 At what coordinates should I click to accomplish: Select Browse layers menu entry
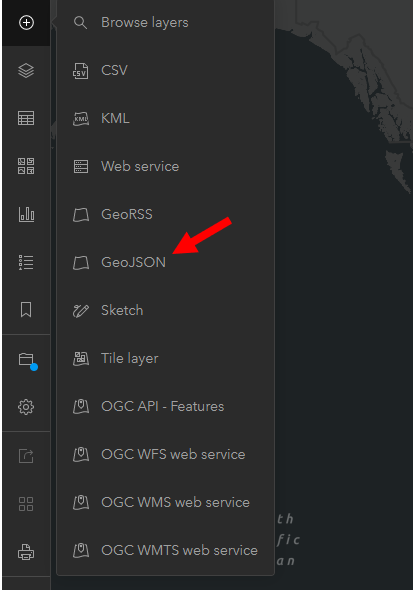pos(166,23)
